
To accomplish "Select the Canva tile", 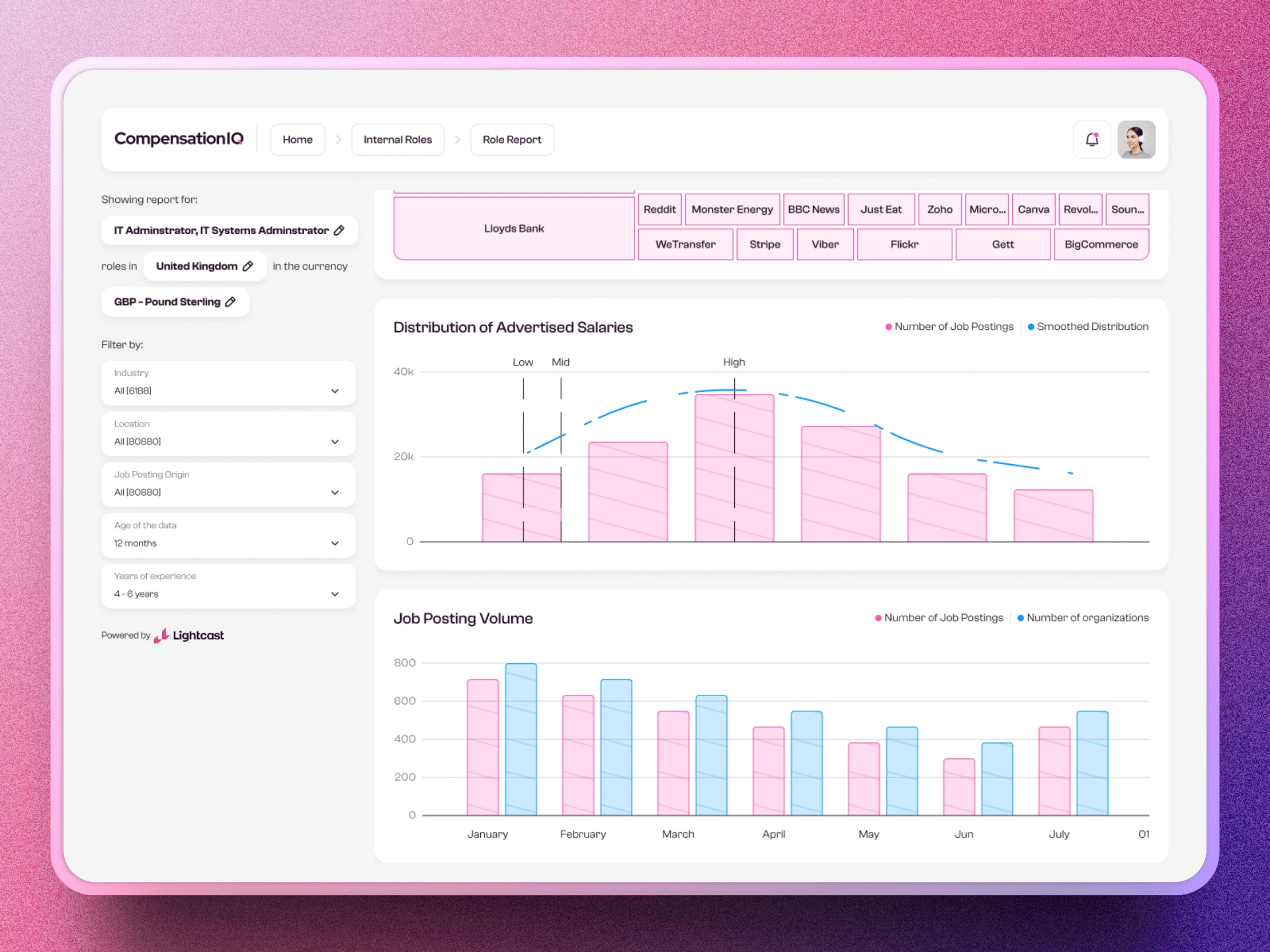I will pos(1033,210).
